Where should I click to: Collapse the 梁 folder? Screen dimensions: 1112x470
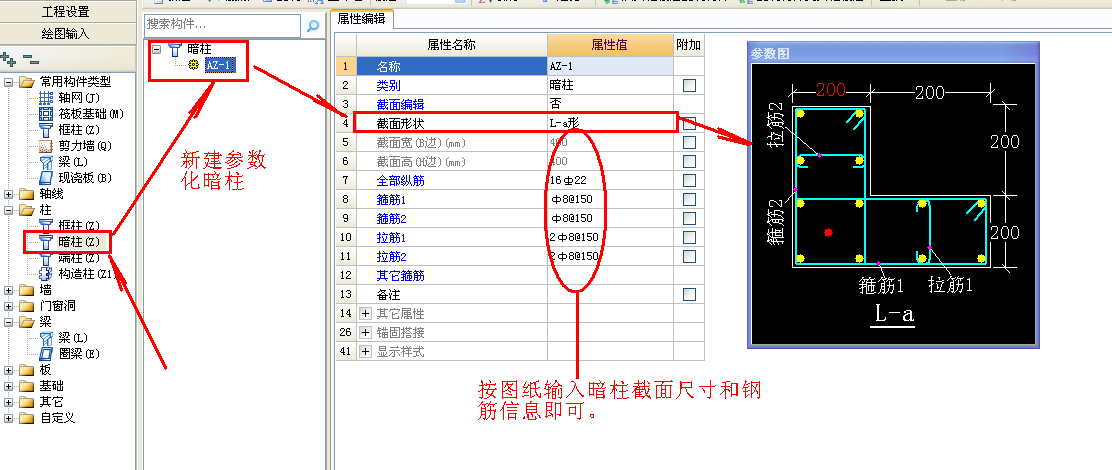9,322
